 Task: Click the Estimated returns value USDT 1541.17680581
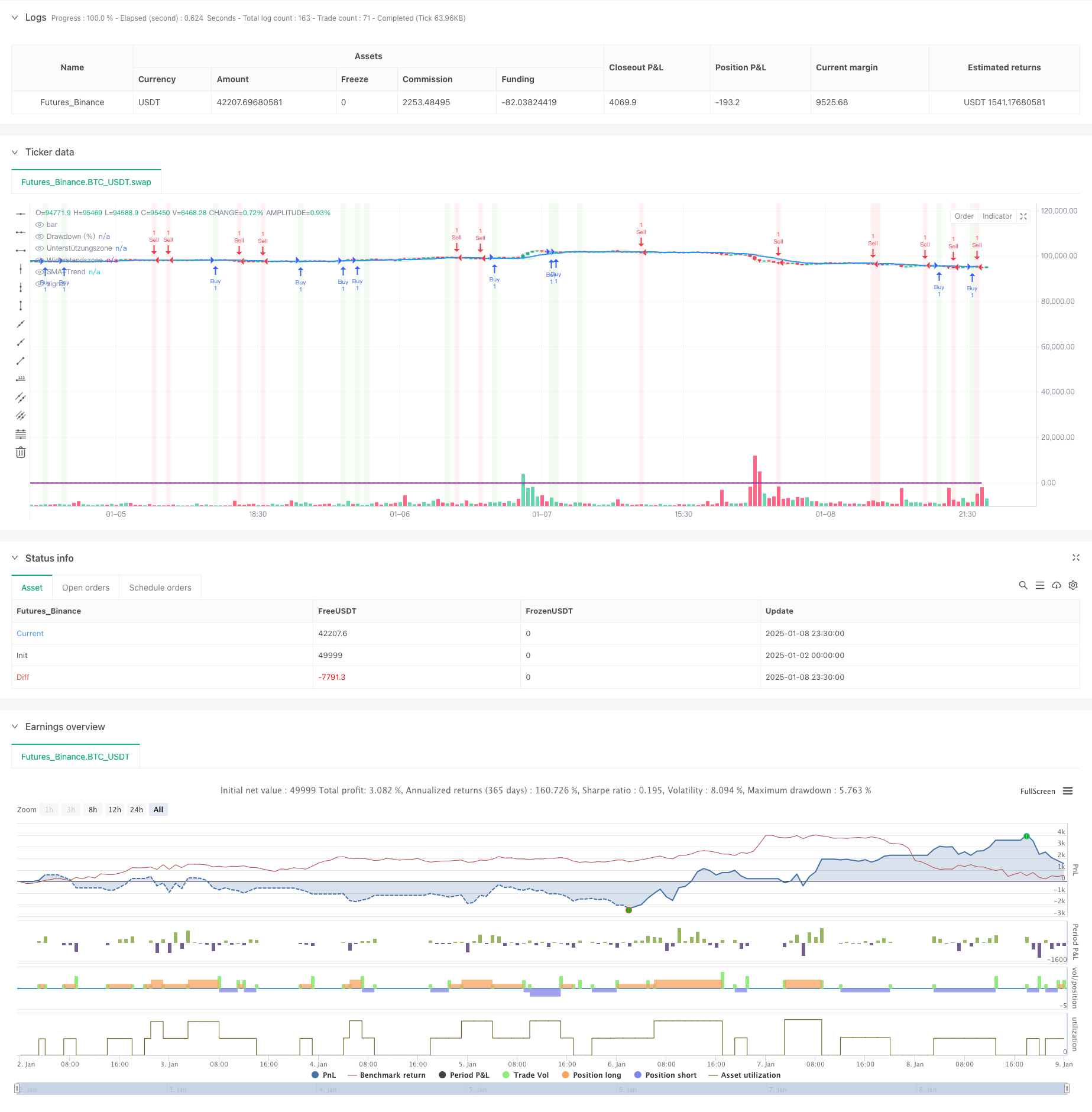click(x=1004, y=102)
